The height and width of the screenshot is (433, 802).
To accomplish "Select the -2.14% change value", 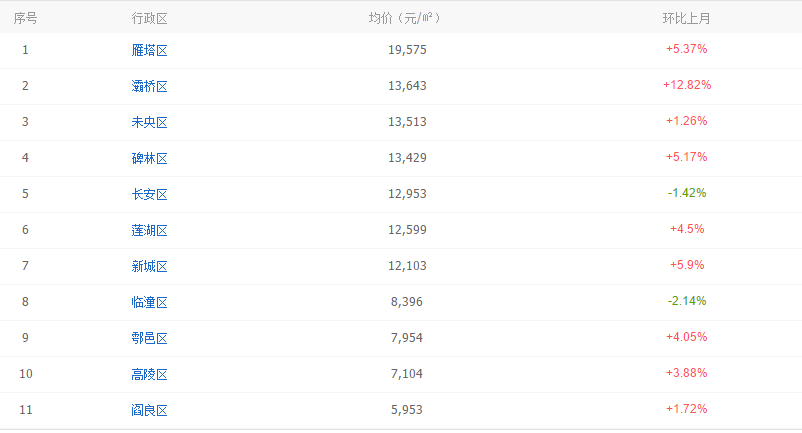I will [x=687, y=301].
